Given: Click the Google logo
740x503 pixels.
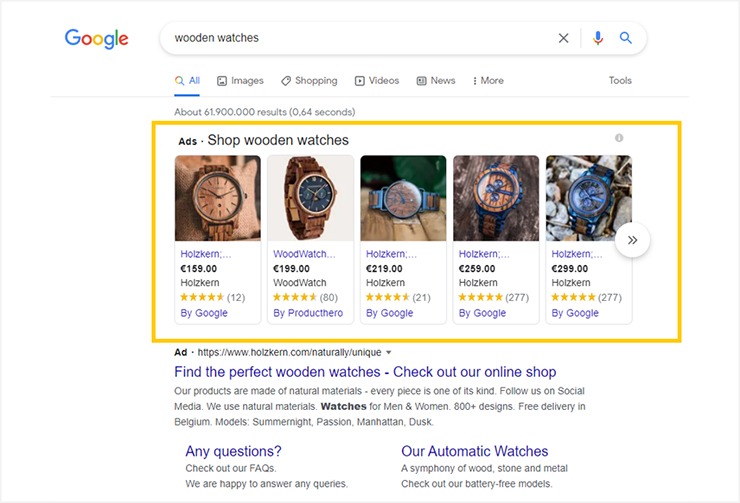Looking at the screenshot, I should tap(97, 39).
